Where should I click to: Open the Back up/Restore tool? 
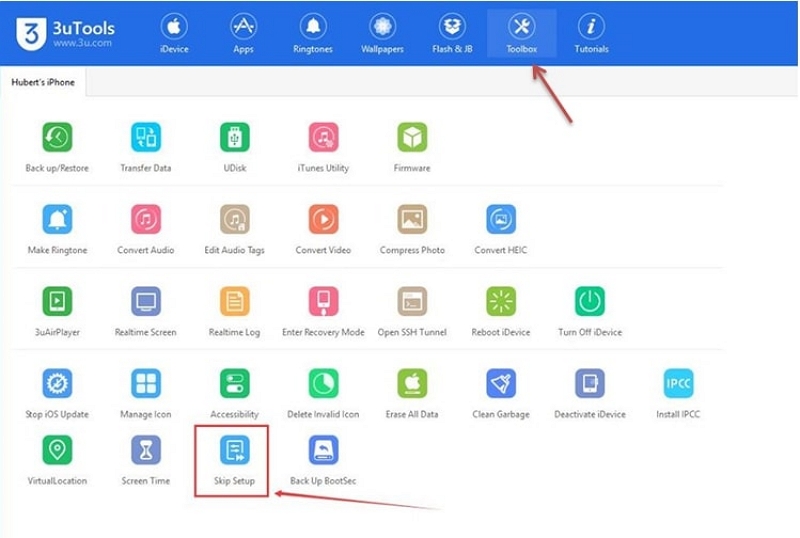pyautogui.click(x=57, y=138)
